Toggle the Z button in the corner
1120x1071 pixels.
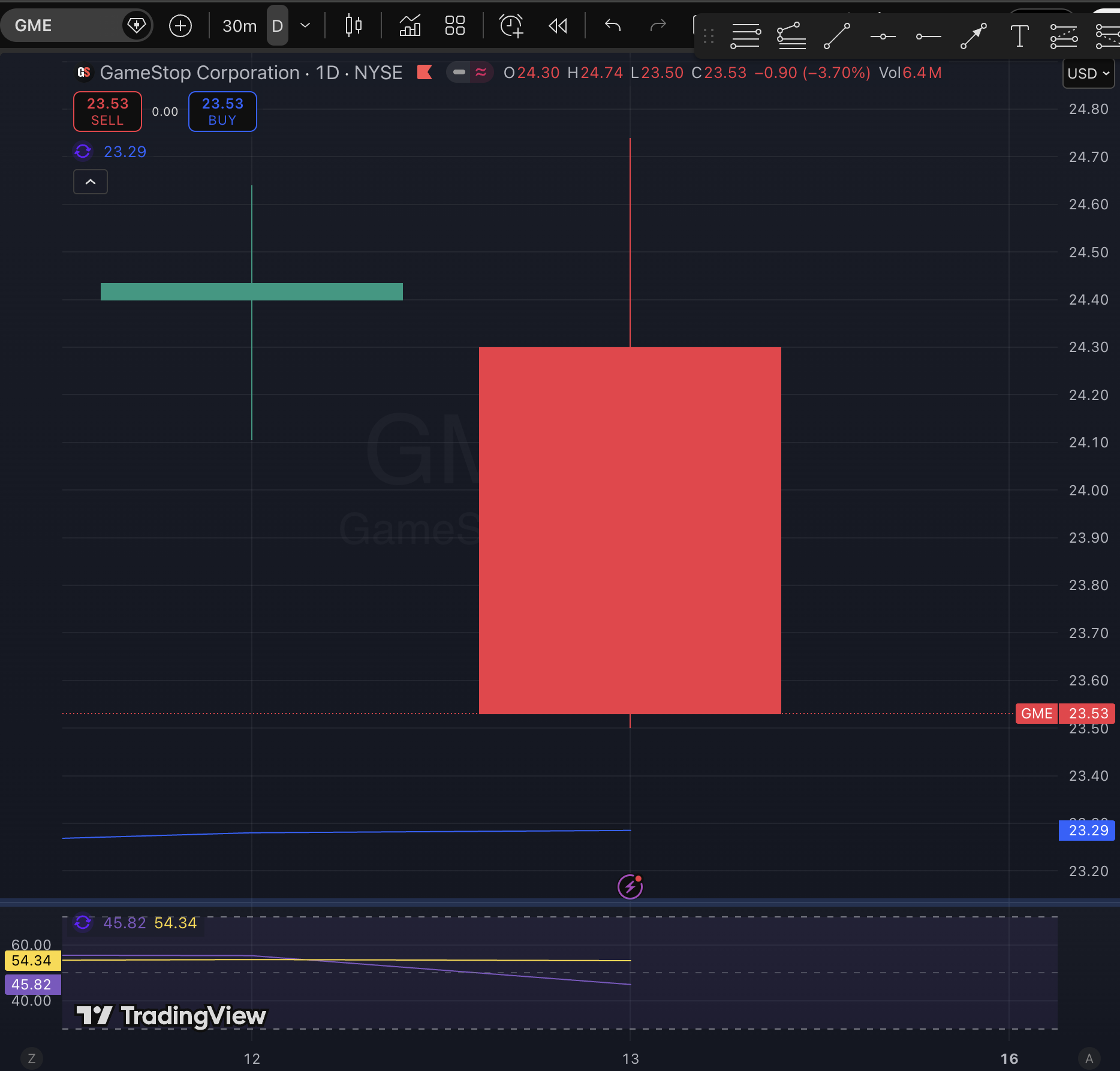point(32,1058)
